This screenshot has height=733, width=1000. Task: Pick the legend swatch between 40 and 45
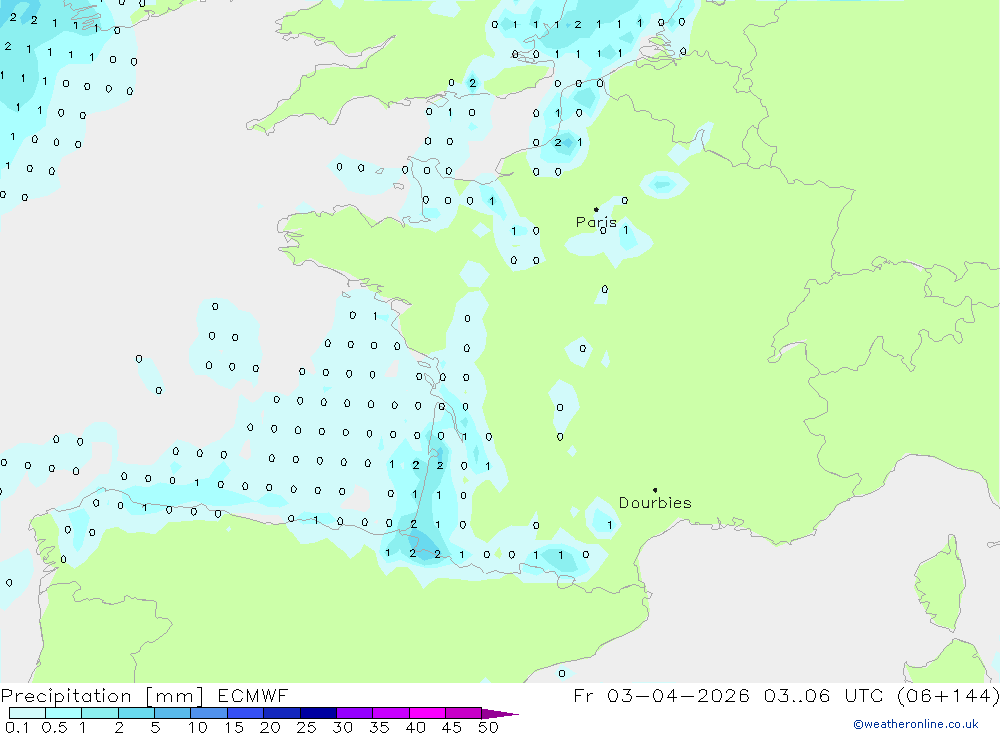point(427,713)
